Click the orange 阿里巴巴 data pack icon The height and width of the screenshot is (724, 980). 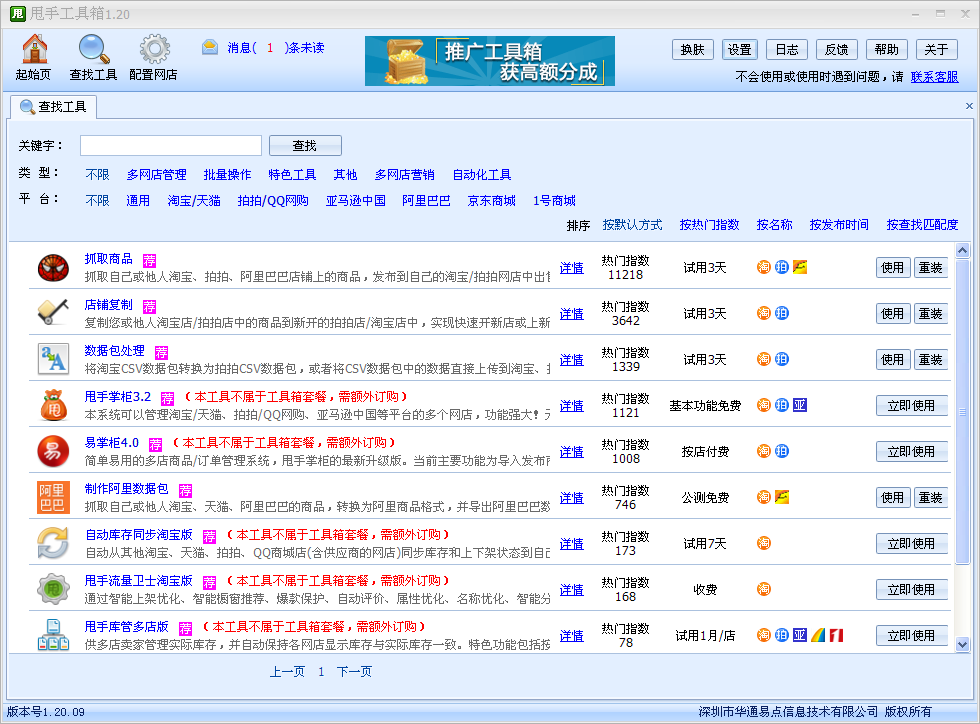(52, 498)
